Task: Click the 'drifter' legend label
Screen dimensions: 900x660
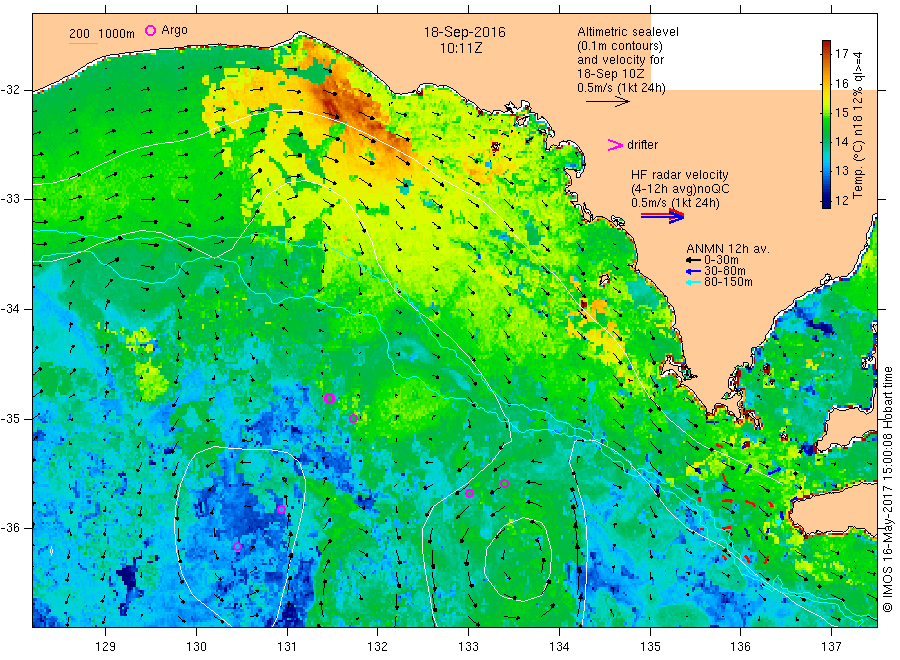Action: click(642, 145)
